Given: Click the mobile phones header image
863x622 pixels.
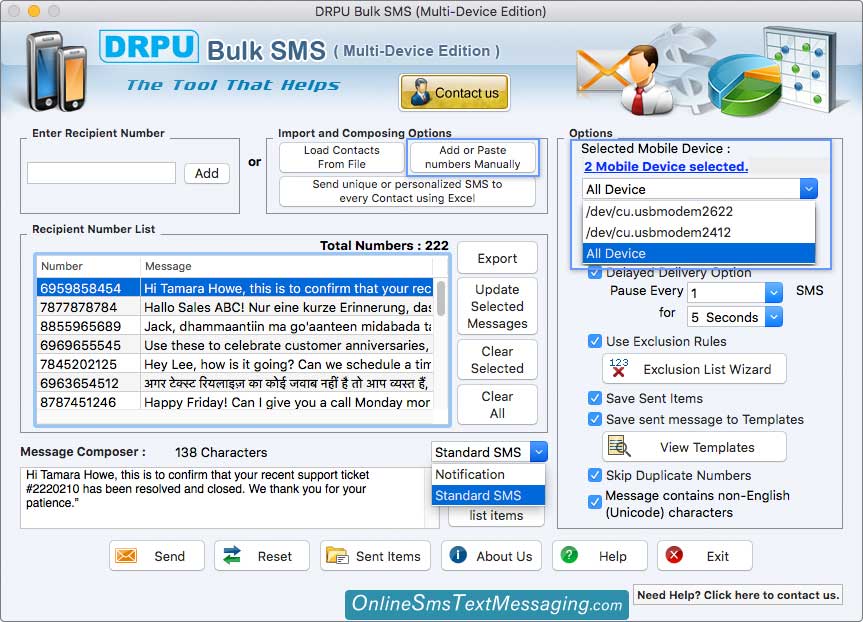Looking at the screenshot, I should 57,72.
